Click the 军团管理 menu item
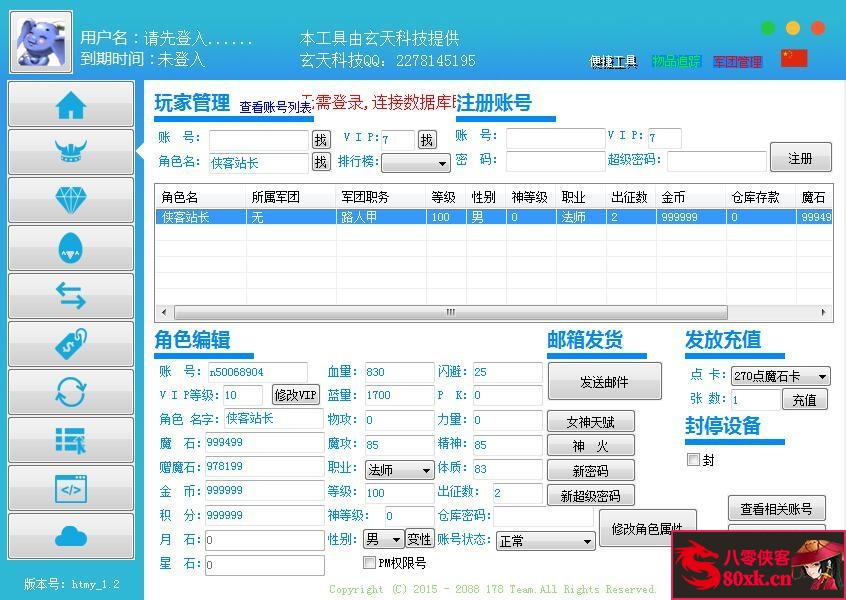Screen dimensions: 846x600 point(737,60)
